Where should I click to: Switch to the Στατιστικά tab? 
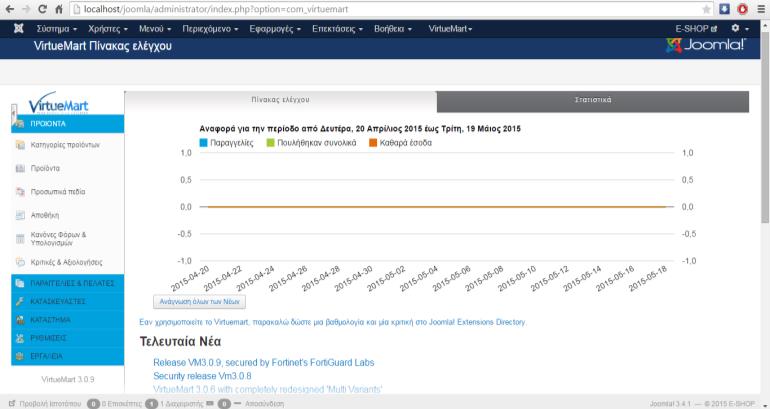(x=593, y=100)
